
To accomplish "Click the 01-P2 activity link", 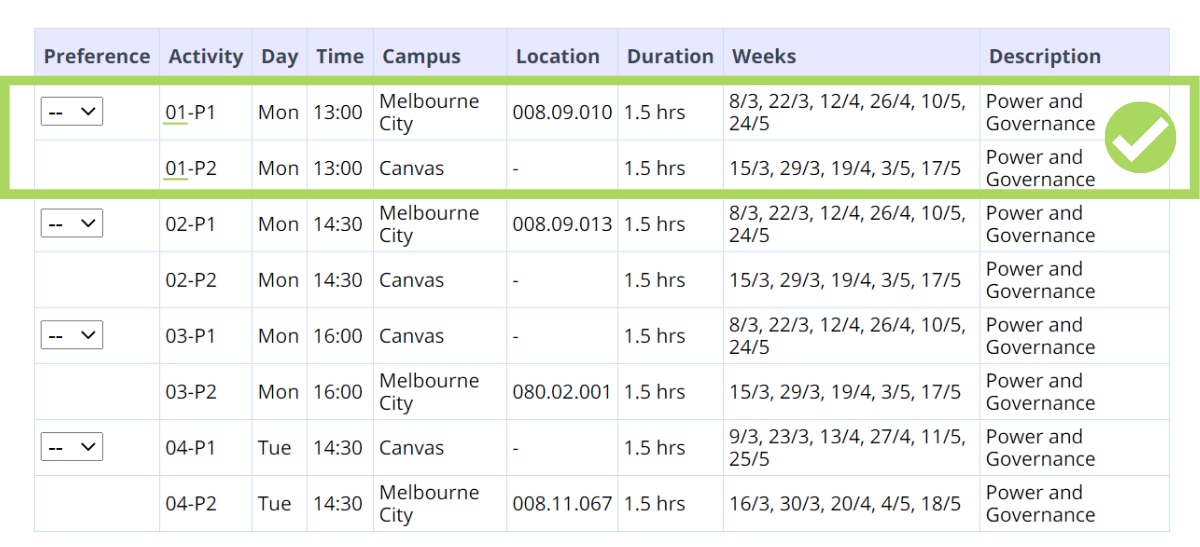I will point(190,169).
